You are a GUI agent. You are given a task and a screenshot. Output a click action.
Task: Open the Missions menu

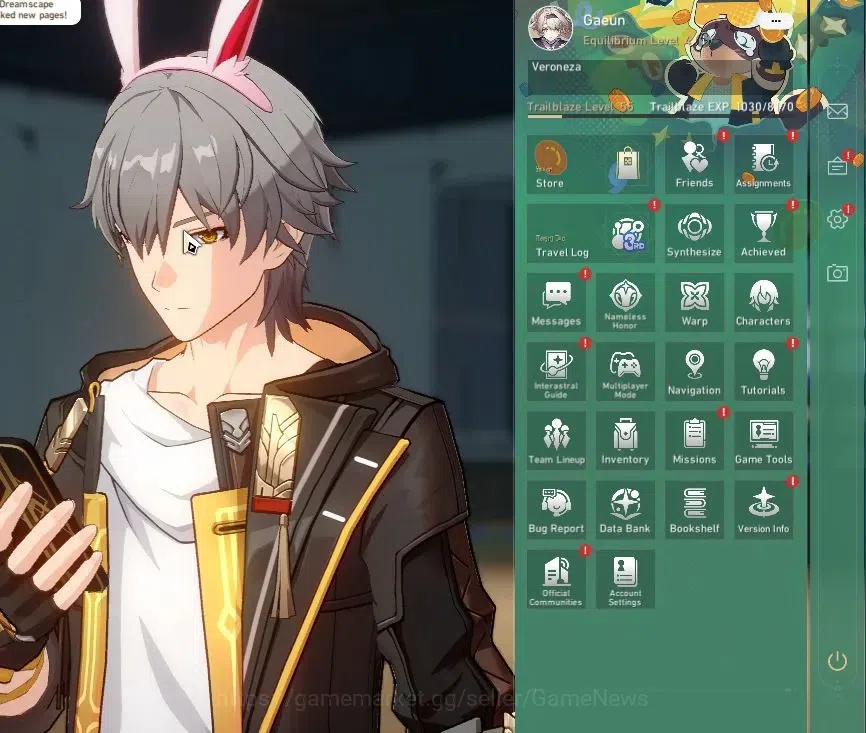click(x=694, y=440)
